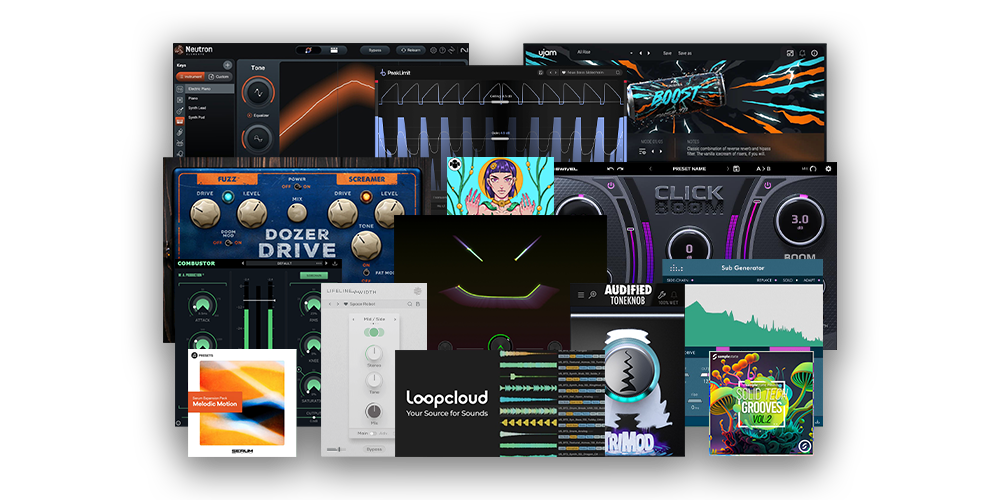
Task: Select the drum icon in Neutron sidebar
Action: point(180,143)
